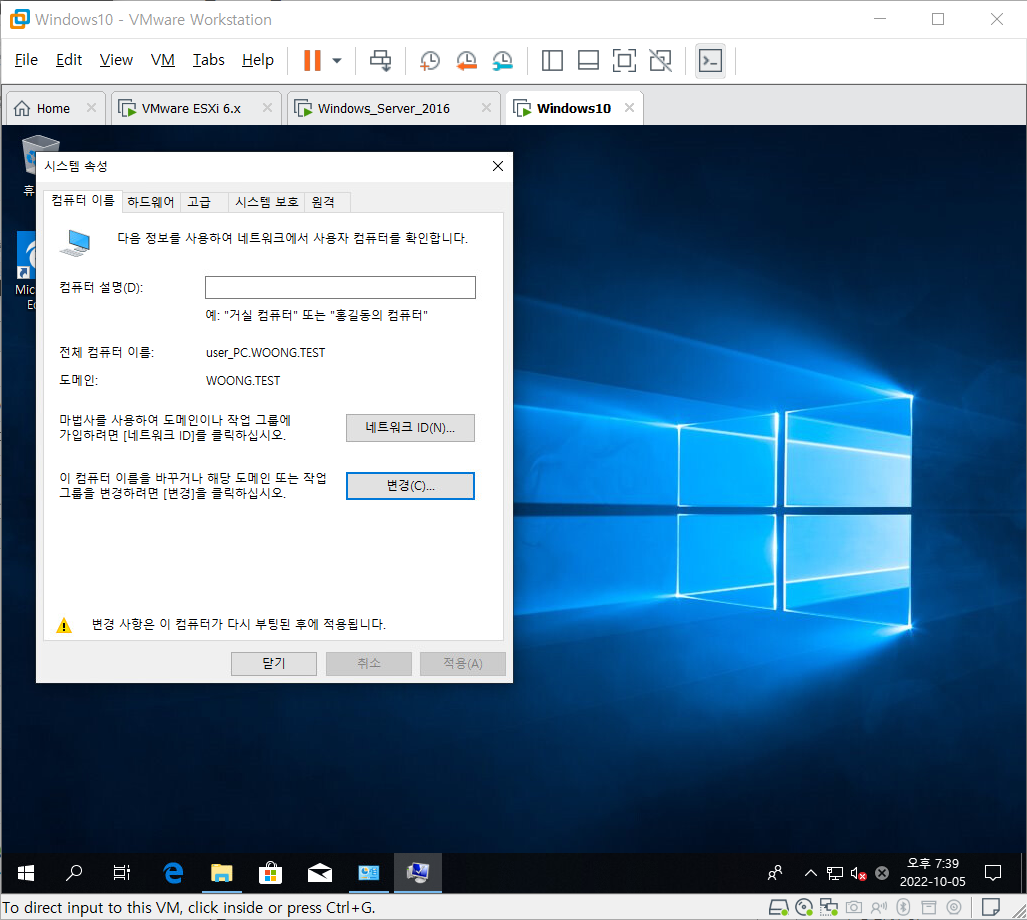
Task: Click the 닫기 button
Action: click(x=274, y=663)
